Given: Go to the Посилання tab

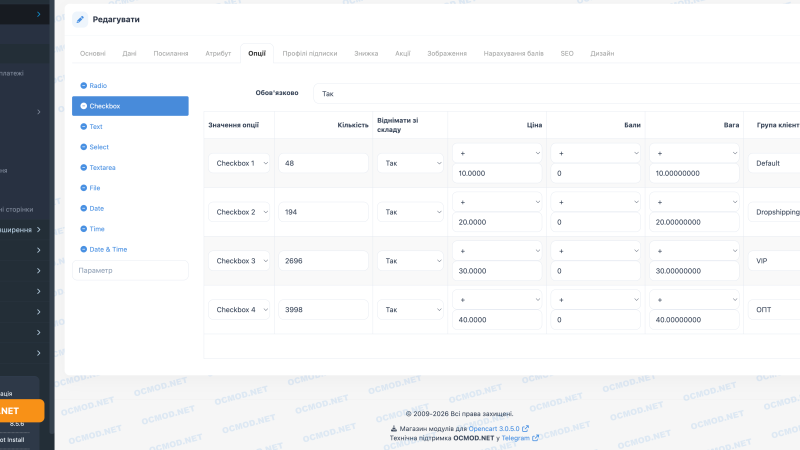Looking at the screenshot, I should 171,53.
